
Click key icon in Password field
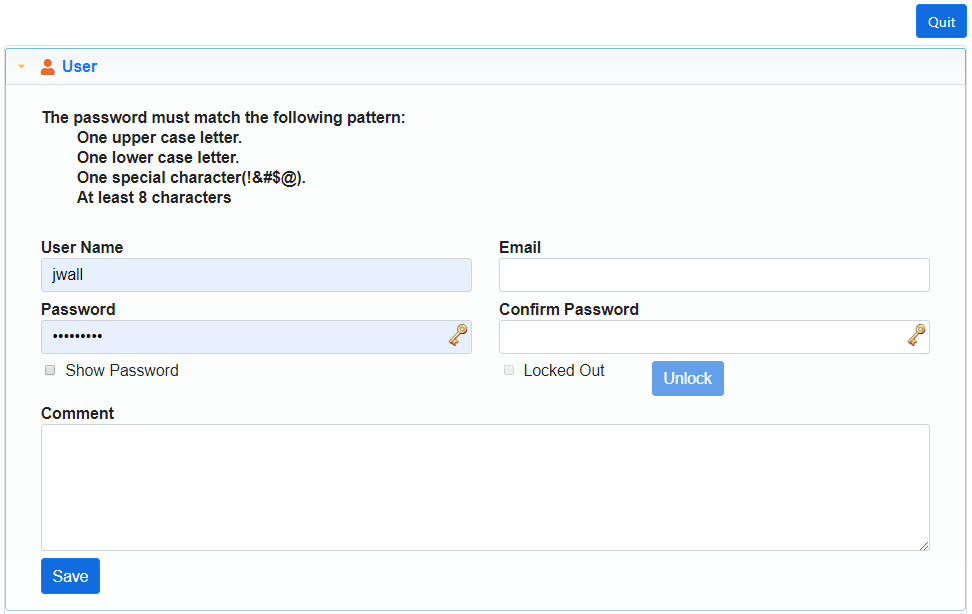458,336
